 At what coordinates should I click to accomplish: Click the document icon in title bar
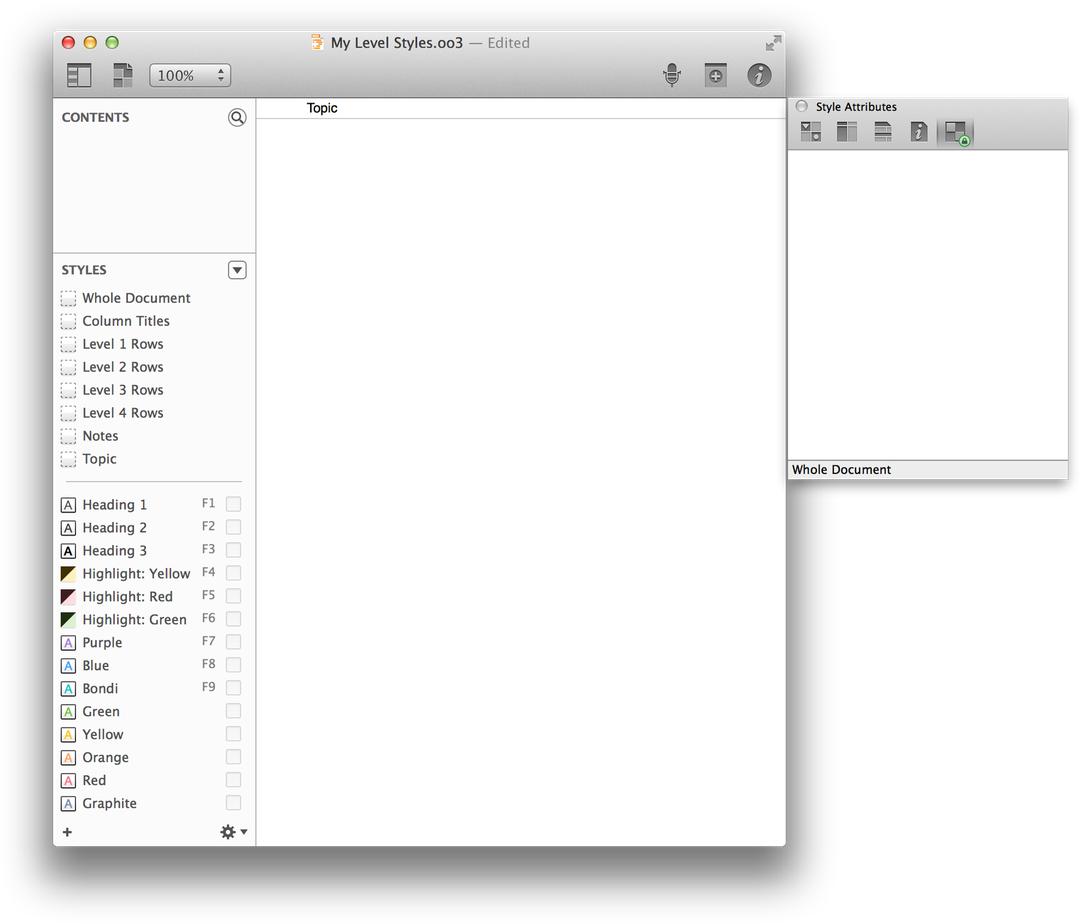point(317,43)
